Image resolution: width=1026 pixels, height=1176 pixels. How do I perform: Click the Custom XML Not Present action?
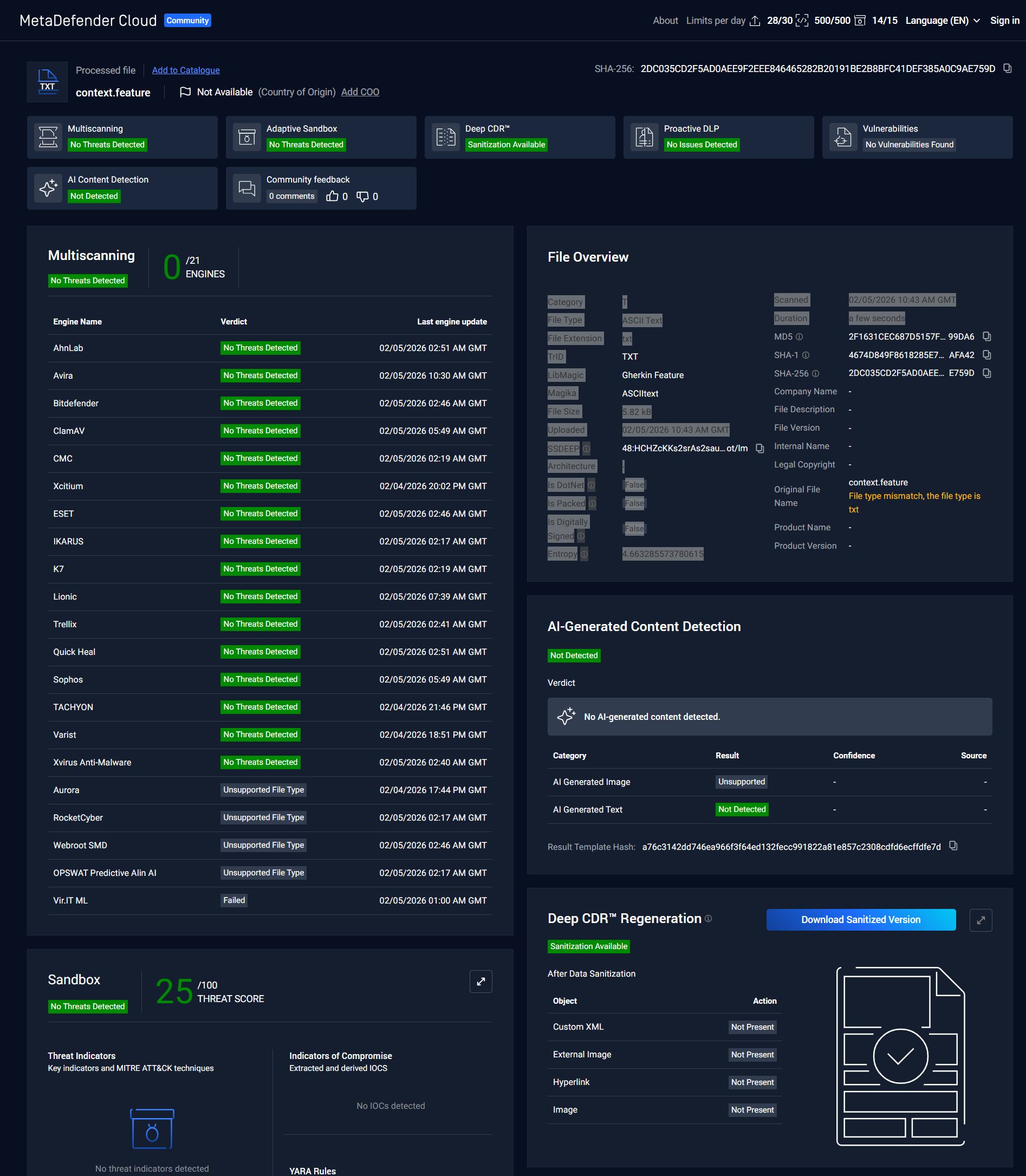752,1027
